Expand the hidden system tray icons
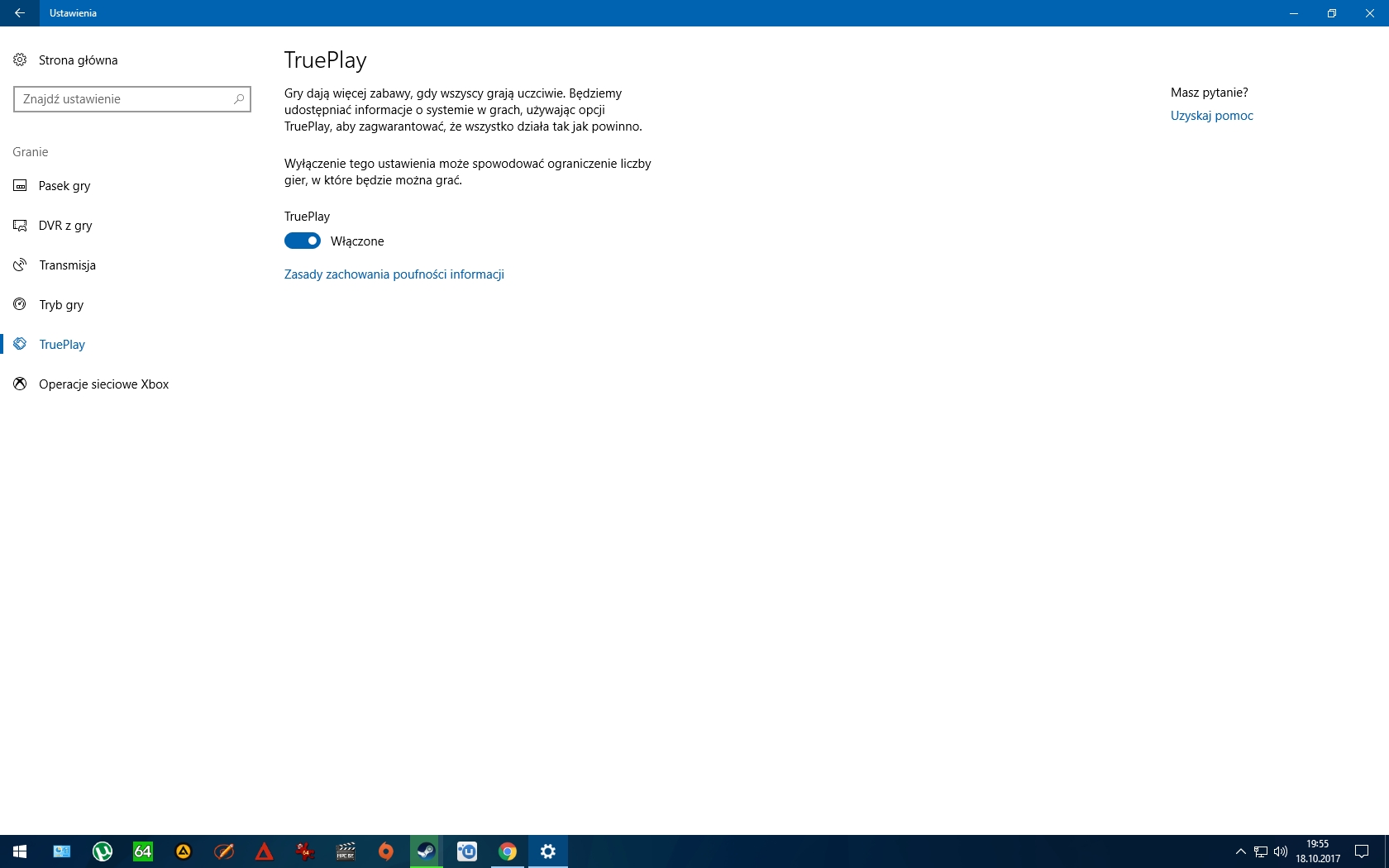This screenshot has width=1389, height=868. [1240, 851]
